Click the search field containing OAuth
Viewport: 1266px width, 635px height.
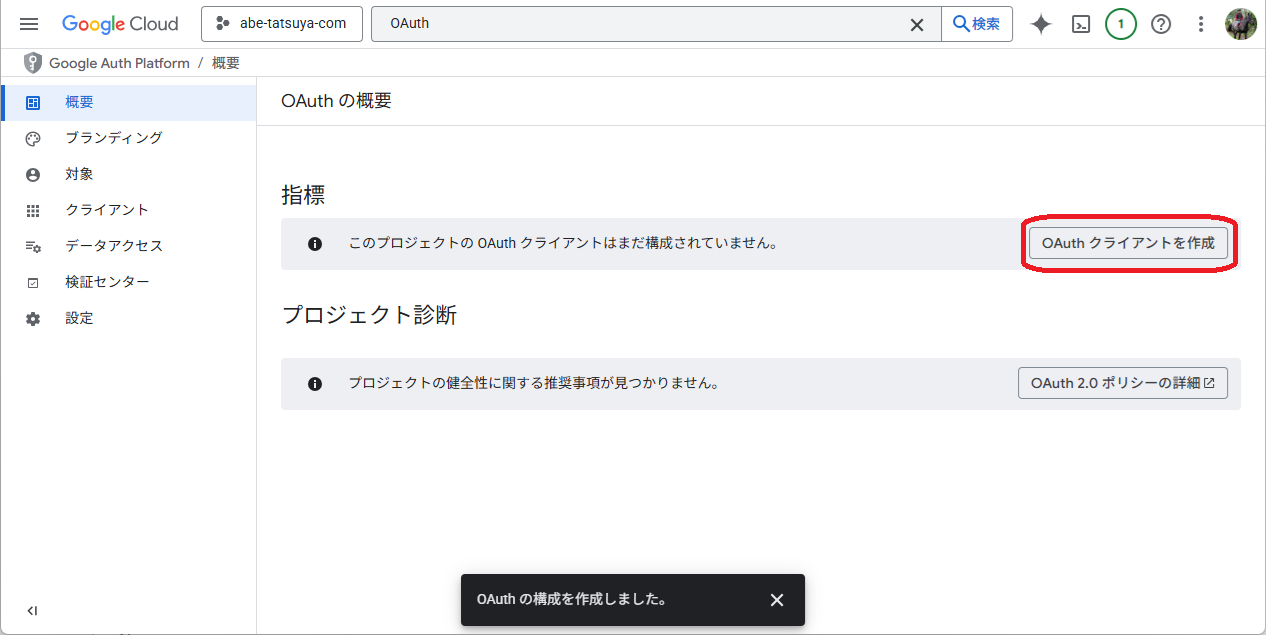640,24
